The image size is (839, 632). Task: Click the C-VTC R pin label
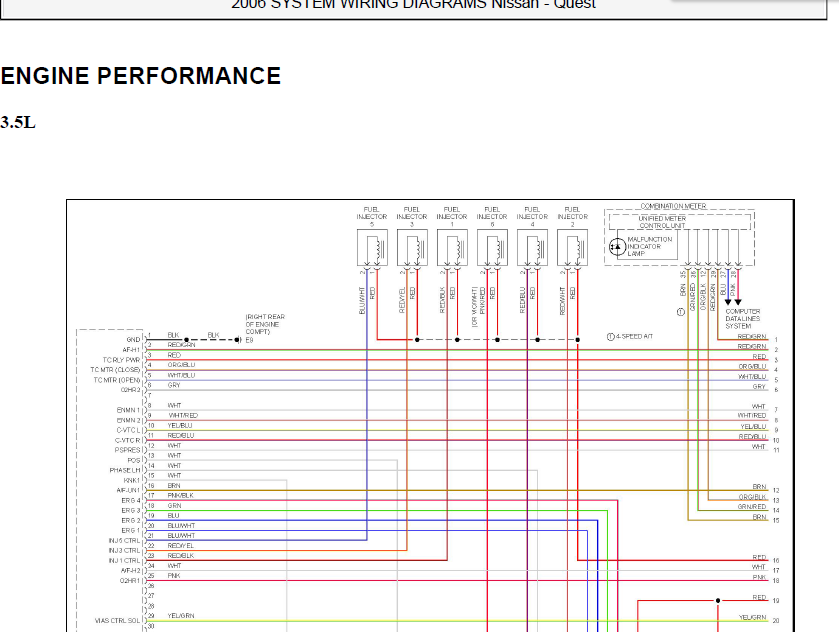(x=127, y=440)
